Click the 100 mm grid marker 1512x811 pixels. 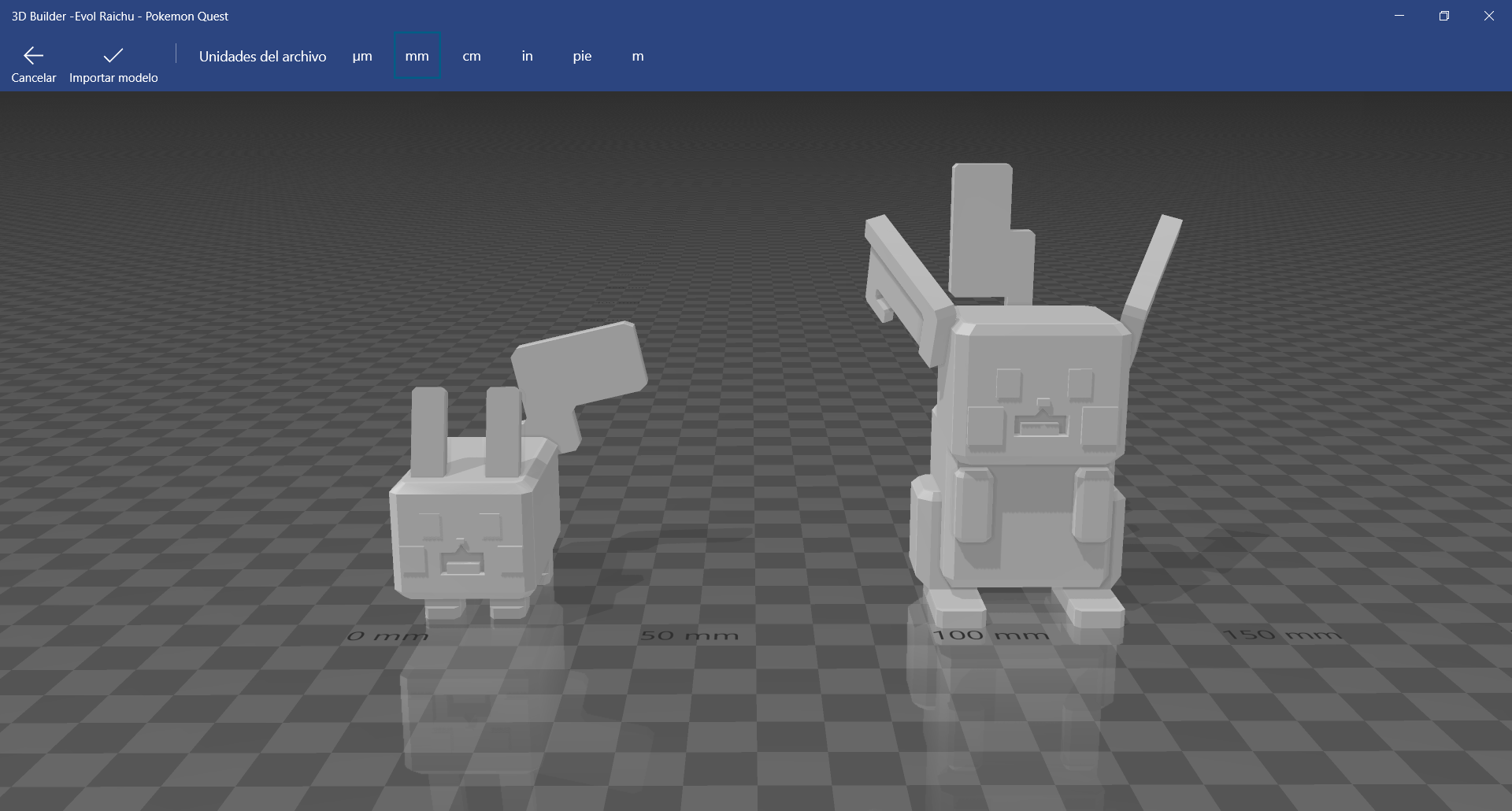(x=989, y=633)
